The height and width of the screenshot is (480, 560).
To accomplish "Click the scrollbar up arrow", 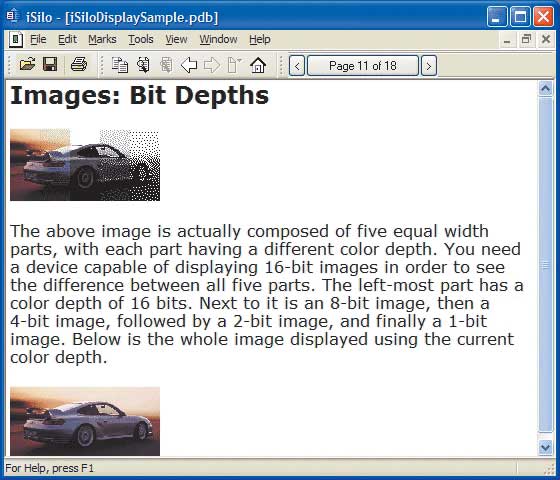I will click(x=545, y=88).
